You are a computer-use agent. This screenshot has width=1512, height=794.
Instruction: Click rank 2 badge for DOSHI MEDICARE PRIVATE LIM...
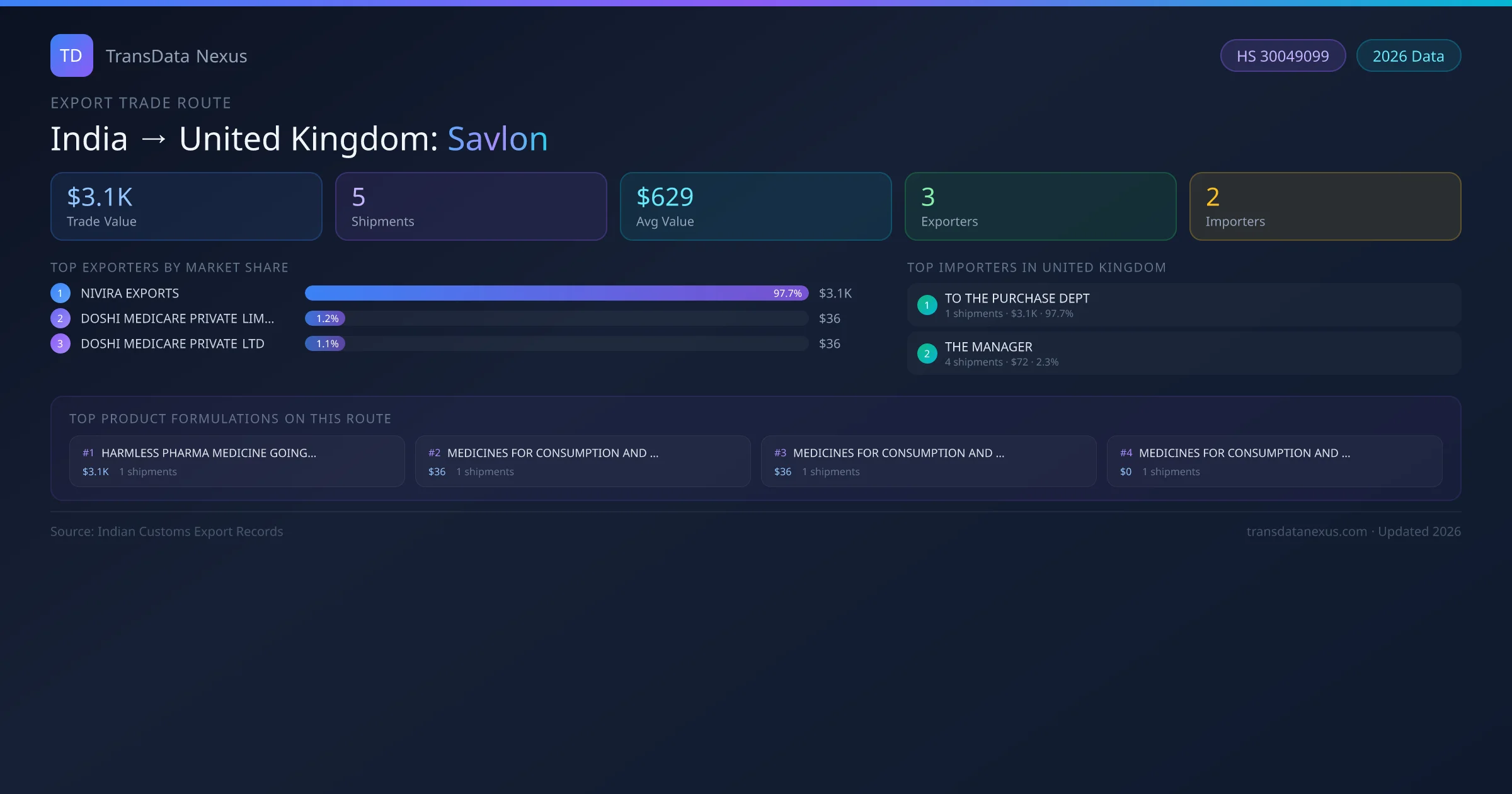pyautogui.click(x=60, y=318)
